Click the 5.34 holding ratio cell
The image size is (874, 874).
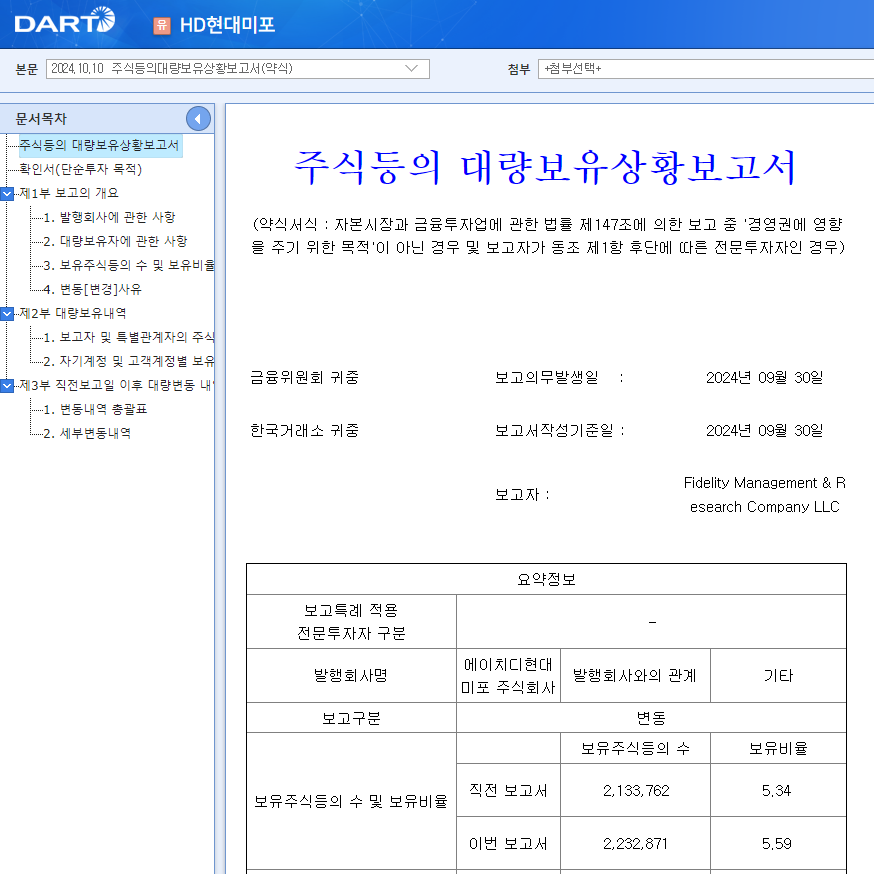coord(776,790)
